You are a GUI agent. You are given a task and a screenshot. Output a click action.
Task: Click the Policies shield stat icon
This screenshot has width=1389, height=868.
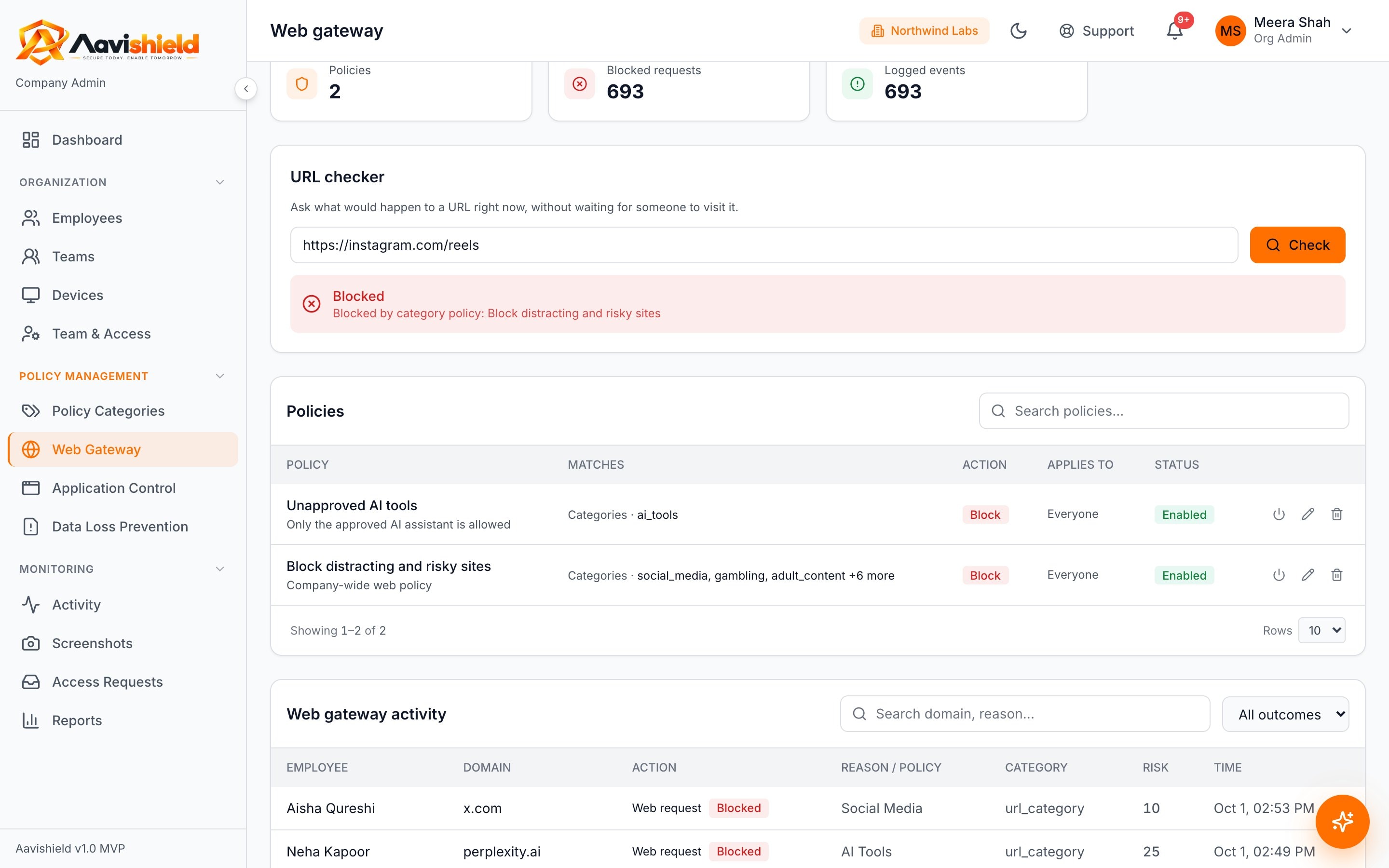pos(302,84)
